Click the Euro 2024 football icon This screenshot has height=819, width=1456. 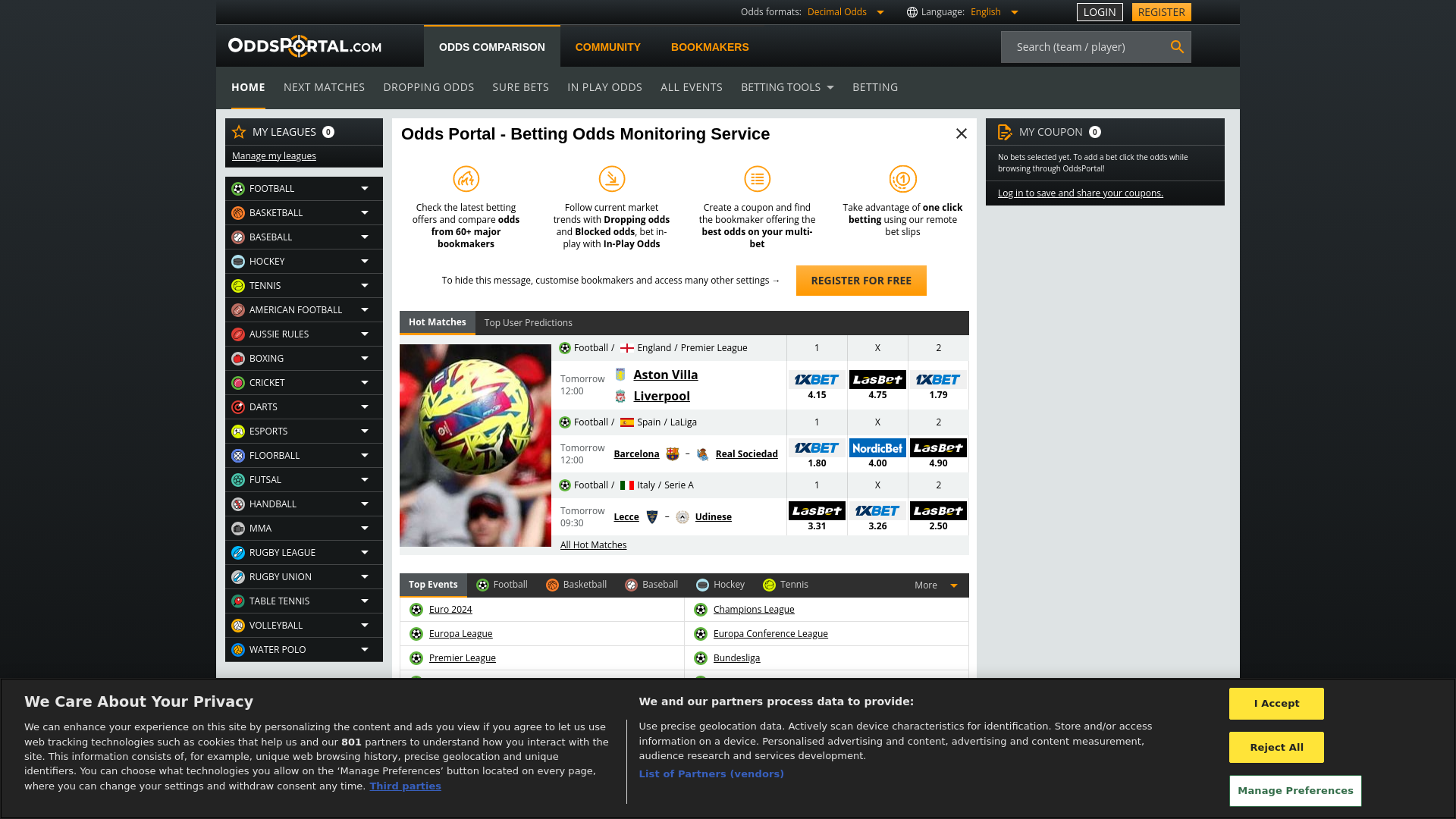coord(416,610)
